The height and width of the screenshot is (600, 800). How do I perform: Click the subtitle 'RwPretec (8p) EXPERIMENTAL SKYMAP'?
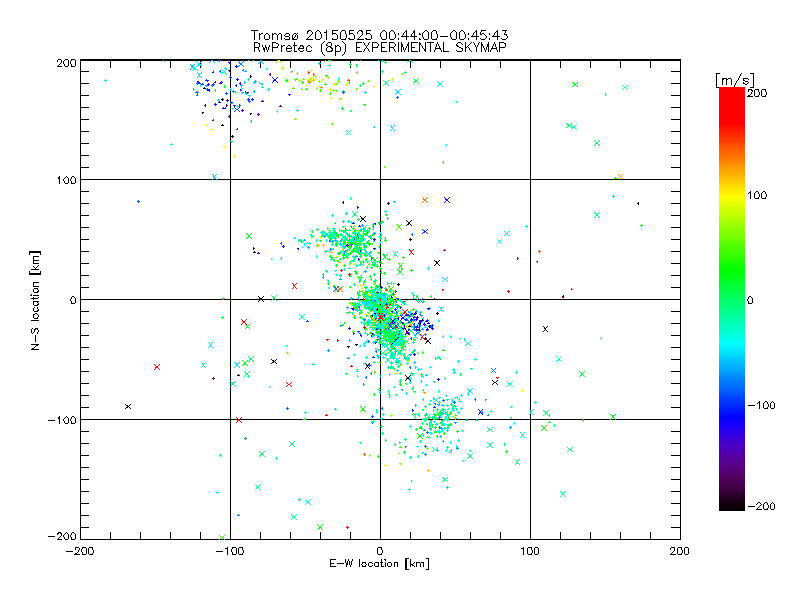(379, 47)
